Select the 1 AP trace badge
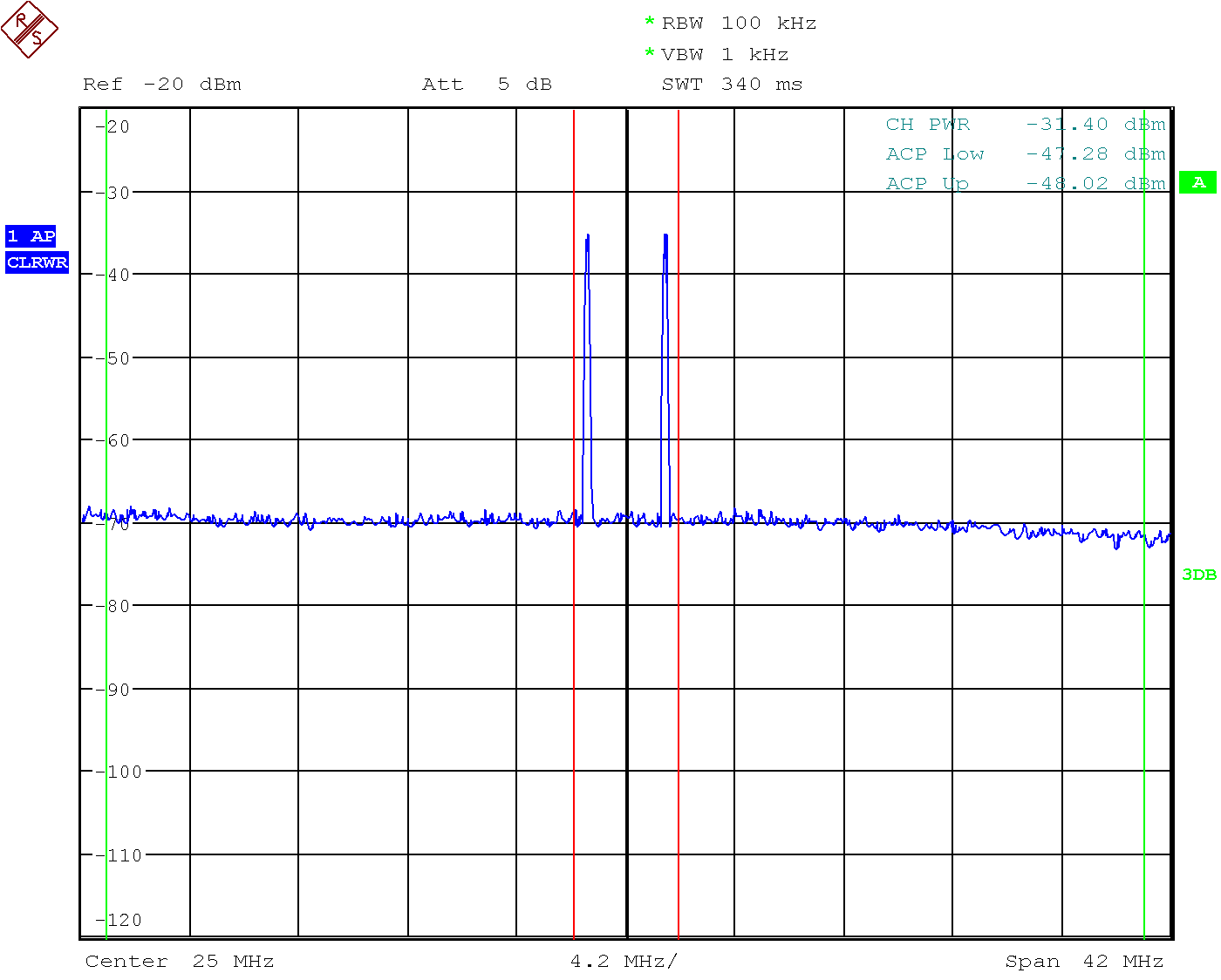Image resolution: width=1221 pixels, height=980 pixels. click(x=31, y=236)
